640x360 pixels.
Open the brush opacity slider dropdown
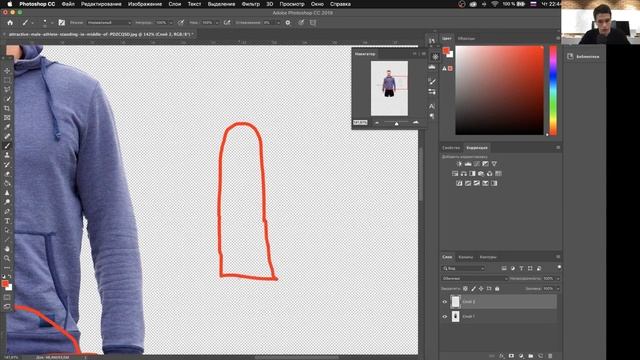coord(171,23)
